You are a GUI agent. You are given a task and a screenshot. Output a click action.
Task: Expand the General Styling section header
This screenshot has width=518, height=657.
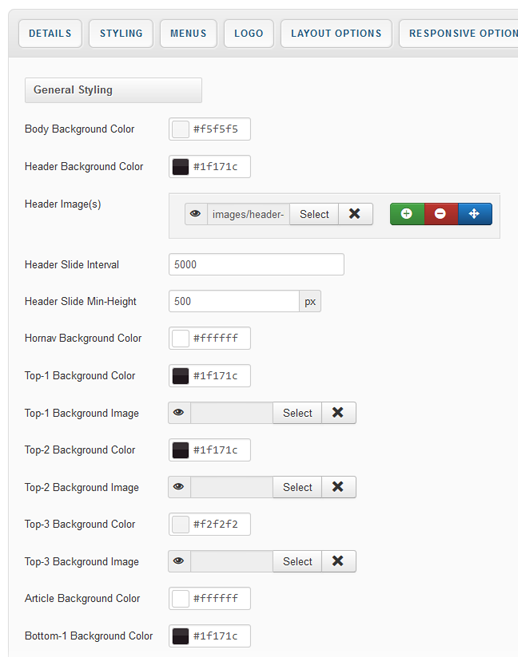[x=113, y=90]
